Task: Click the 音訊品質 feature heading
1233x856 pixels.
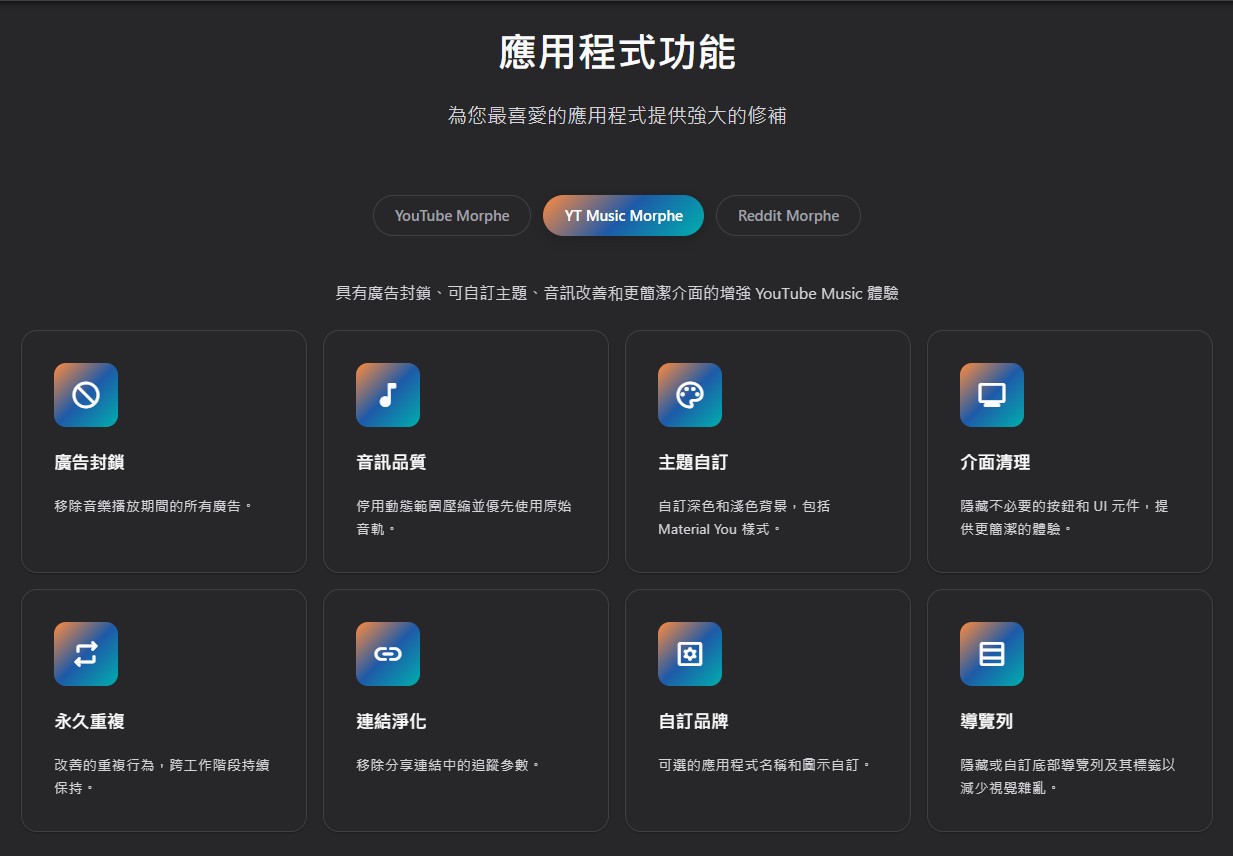Action: (391, 463)
